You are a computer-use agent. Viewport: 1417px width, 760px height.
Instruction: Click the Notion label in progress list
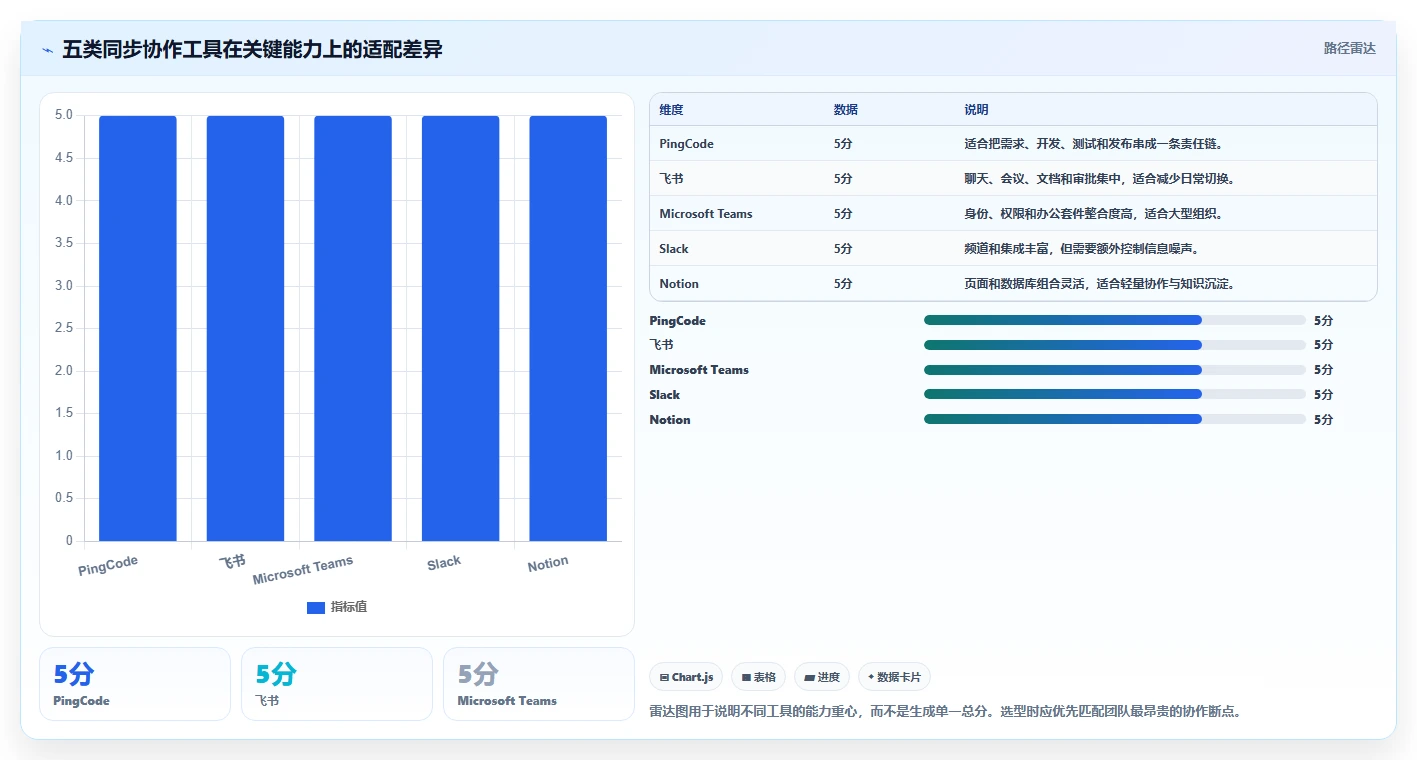(670, 420)
